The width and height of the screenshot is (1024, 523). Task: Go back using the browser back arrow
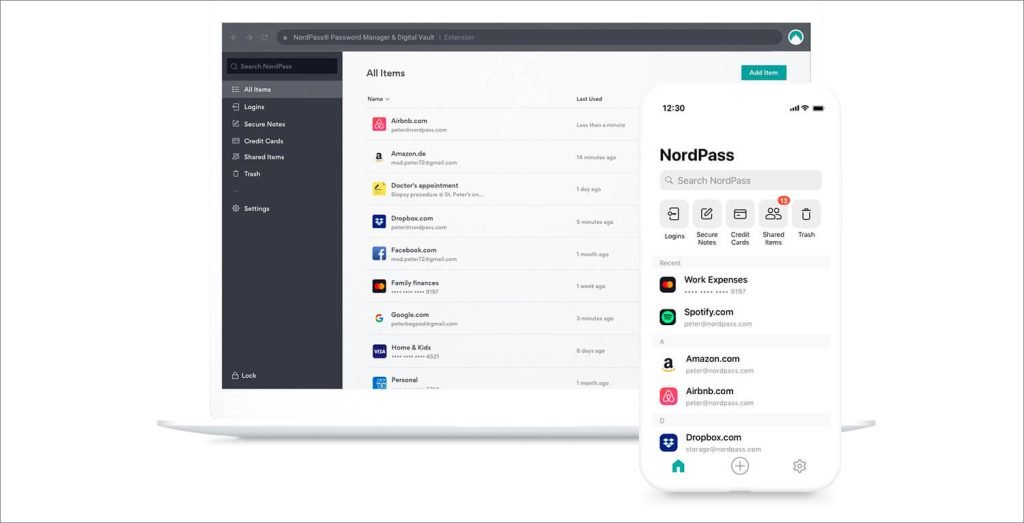[234, 37]
